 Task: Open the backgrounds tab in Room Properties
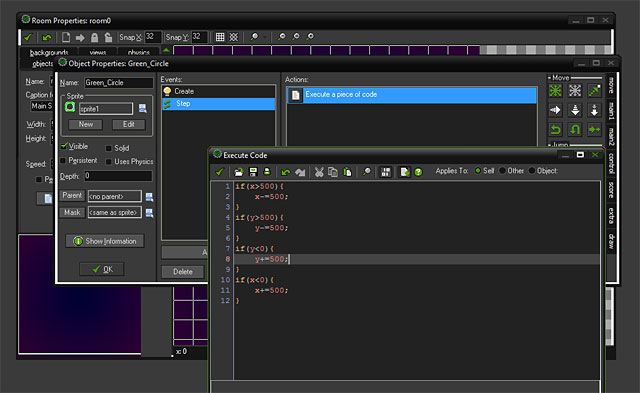pyautogui.click(x=49, y=52)
